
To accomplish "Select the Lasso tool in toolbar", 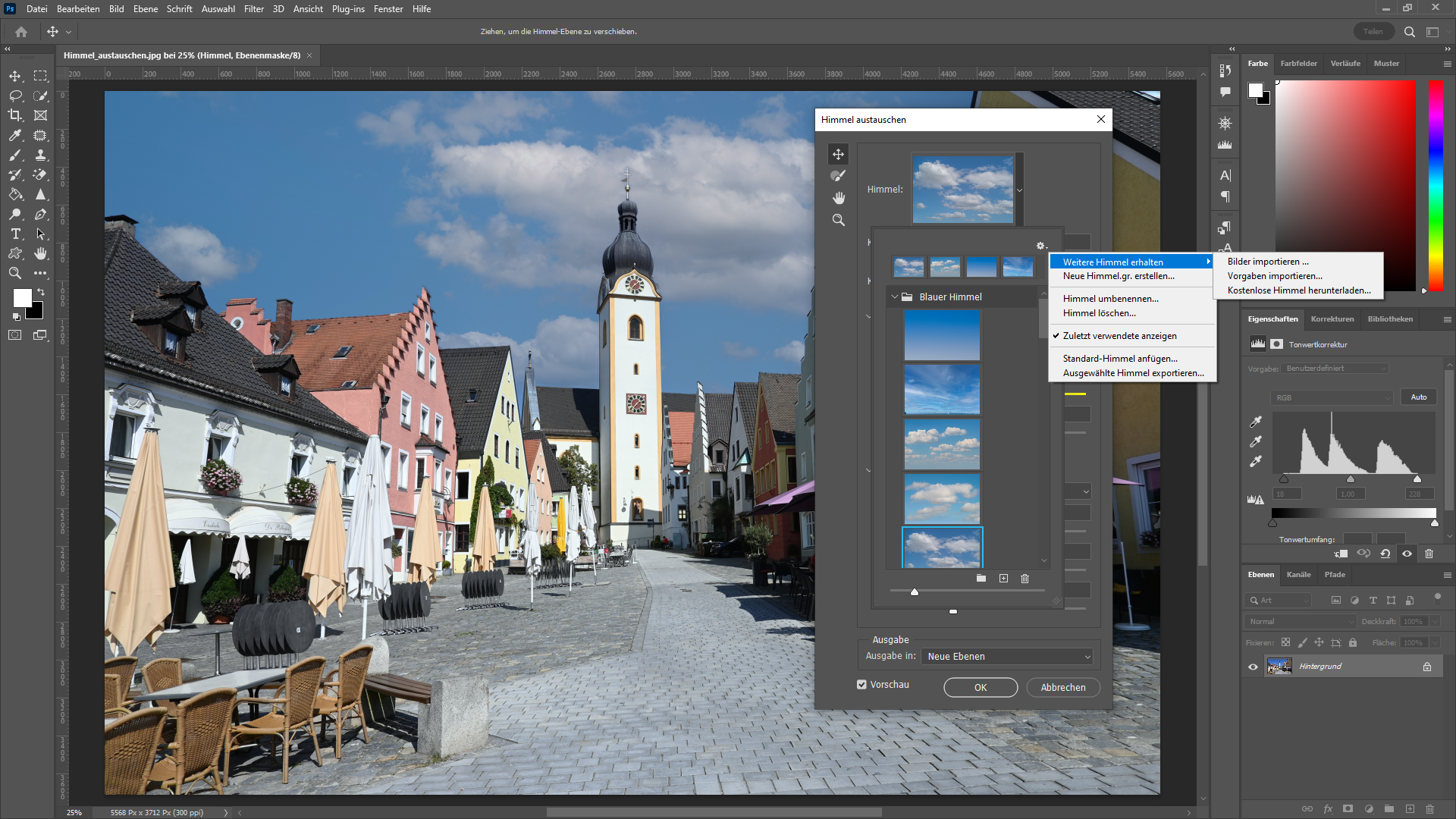I will coord(15,96).
